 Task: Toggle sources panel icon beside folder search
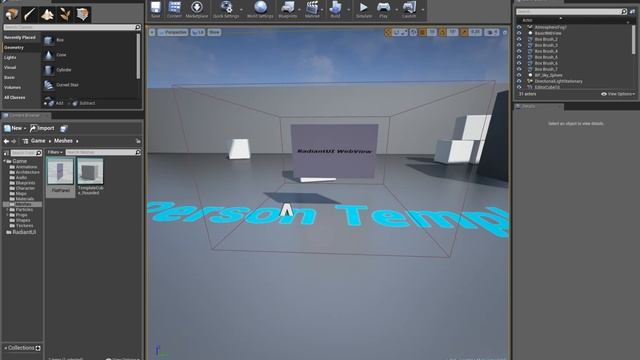[6, 153]
